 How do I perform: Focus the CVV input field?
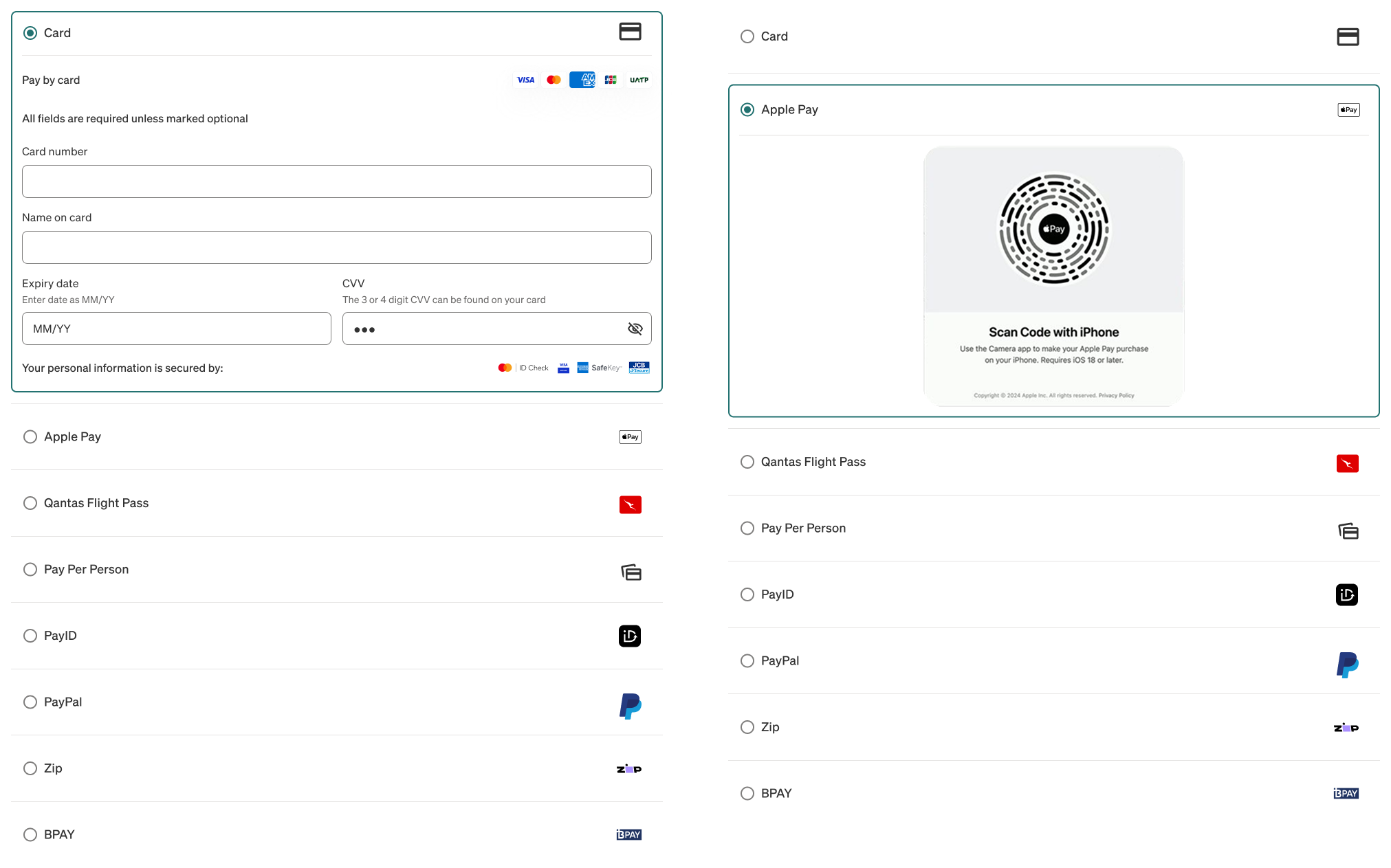click(x=497, y=329)
